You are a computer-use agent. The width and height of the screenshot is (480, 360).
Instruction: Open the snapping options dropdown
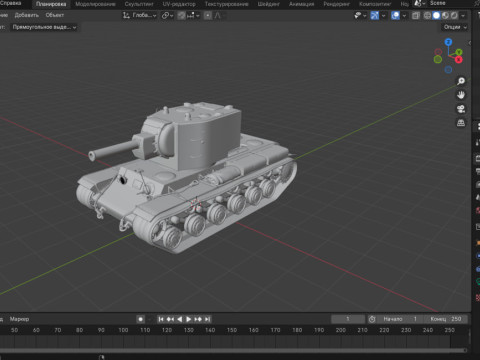(193, 15)
